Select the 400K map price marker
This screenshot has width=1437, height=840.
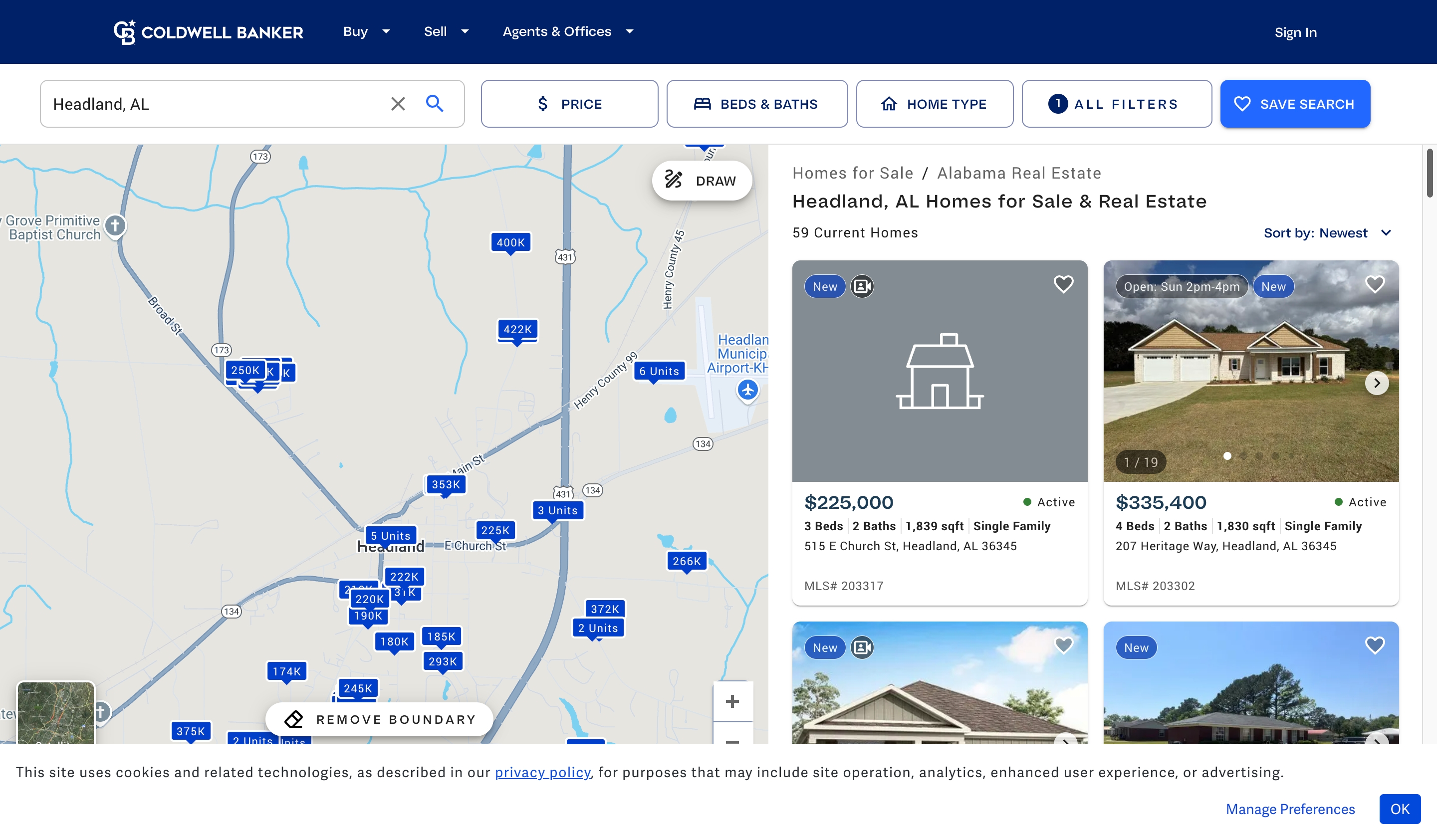[510, 242]
